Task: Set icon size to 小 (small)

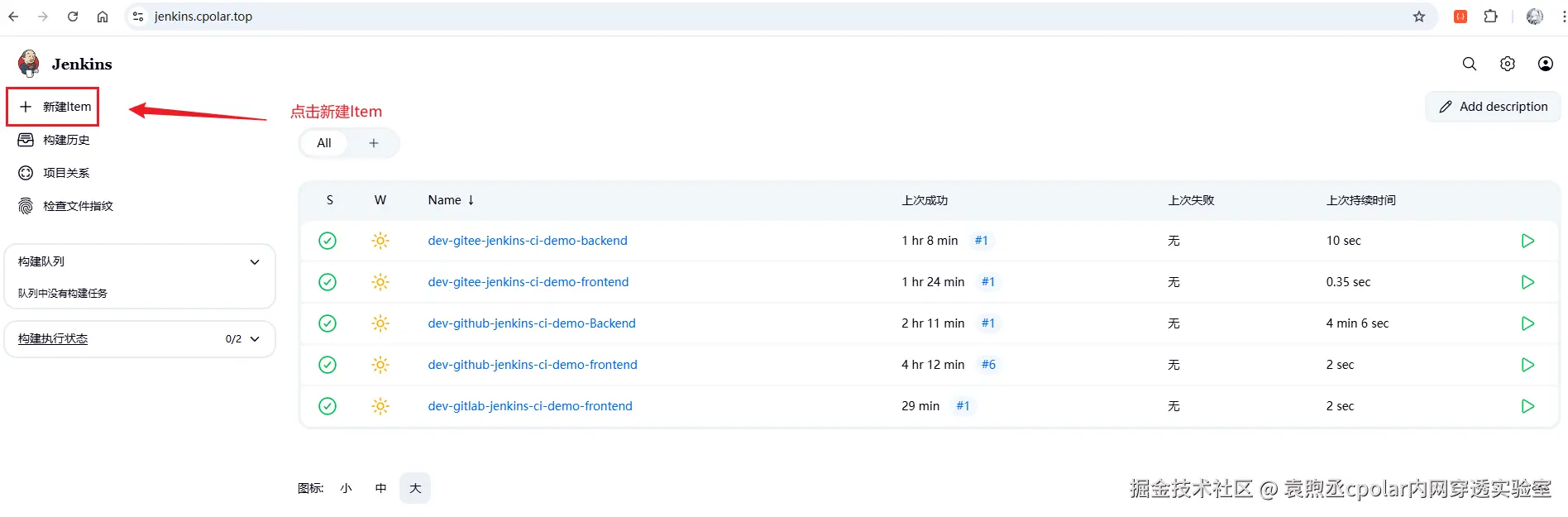Action: (x=346, y=488)
